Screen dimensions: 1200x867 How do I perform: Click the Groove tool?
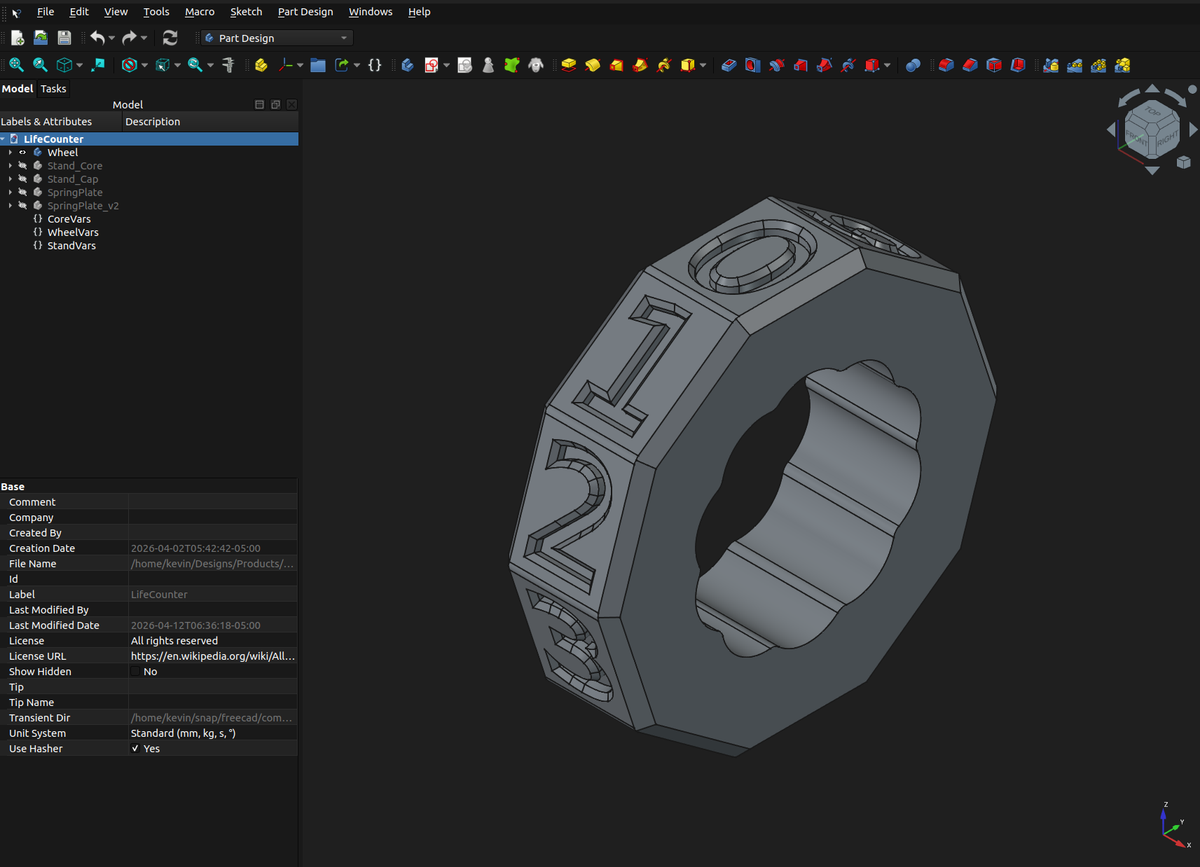point(777,65)
